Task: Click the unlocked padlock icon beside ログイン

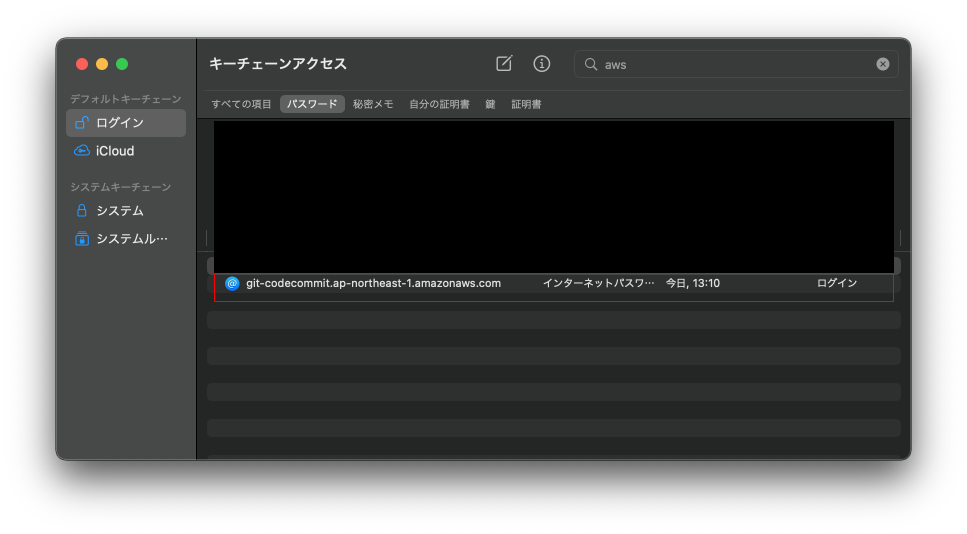Action: [x=81, y=123]
